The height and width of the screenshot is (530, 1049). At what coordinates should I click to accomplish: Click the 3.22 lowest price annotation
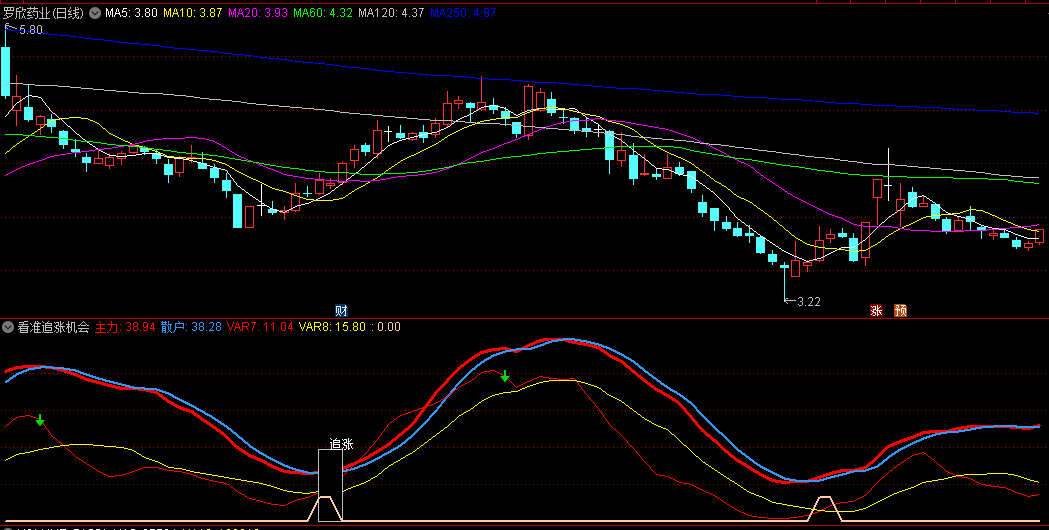(805, 301)
